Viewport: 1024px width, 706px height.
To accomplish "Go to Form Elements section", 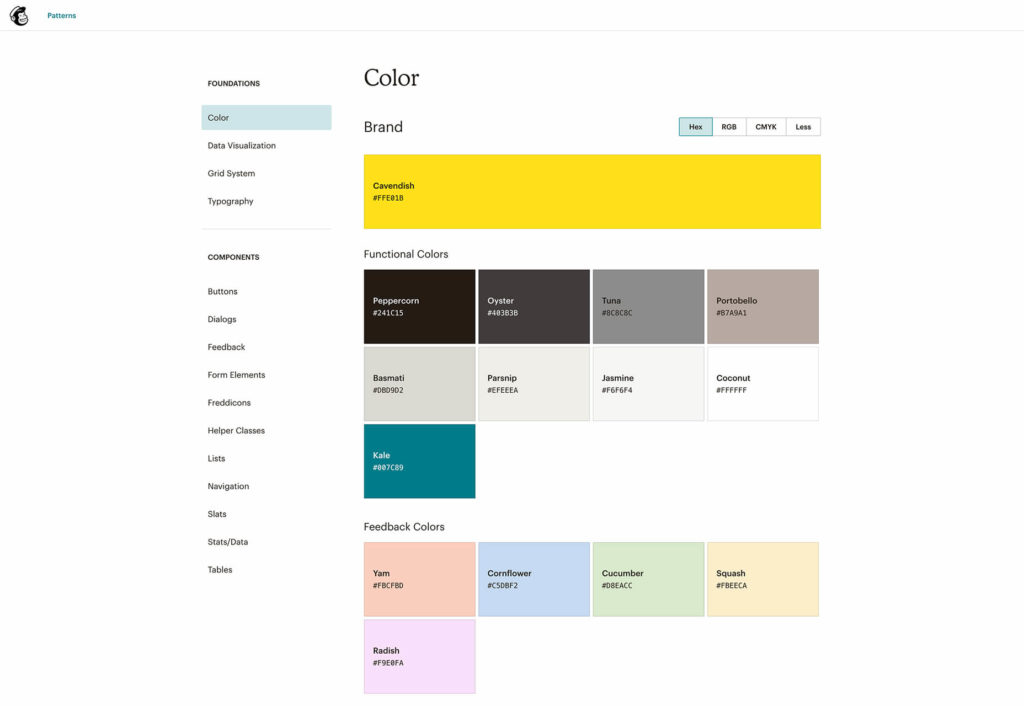I will point(236,375).
